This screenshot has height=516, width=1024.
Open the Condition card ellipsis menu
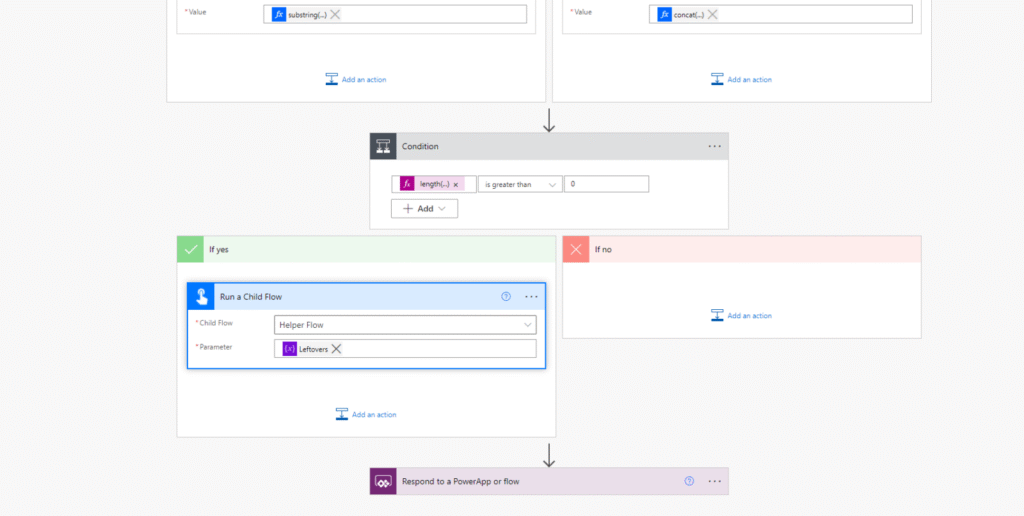point(714,146)
